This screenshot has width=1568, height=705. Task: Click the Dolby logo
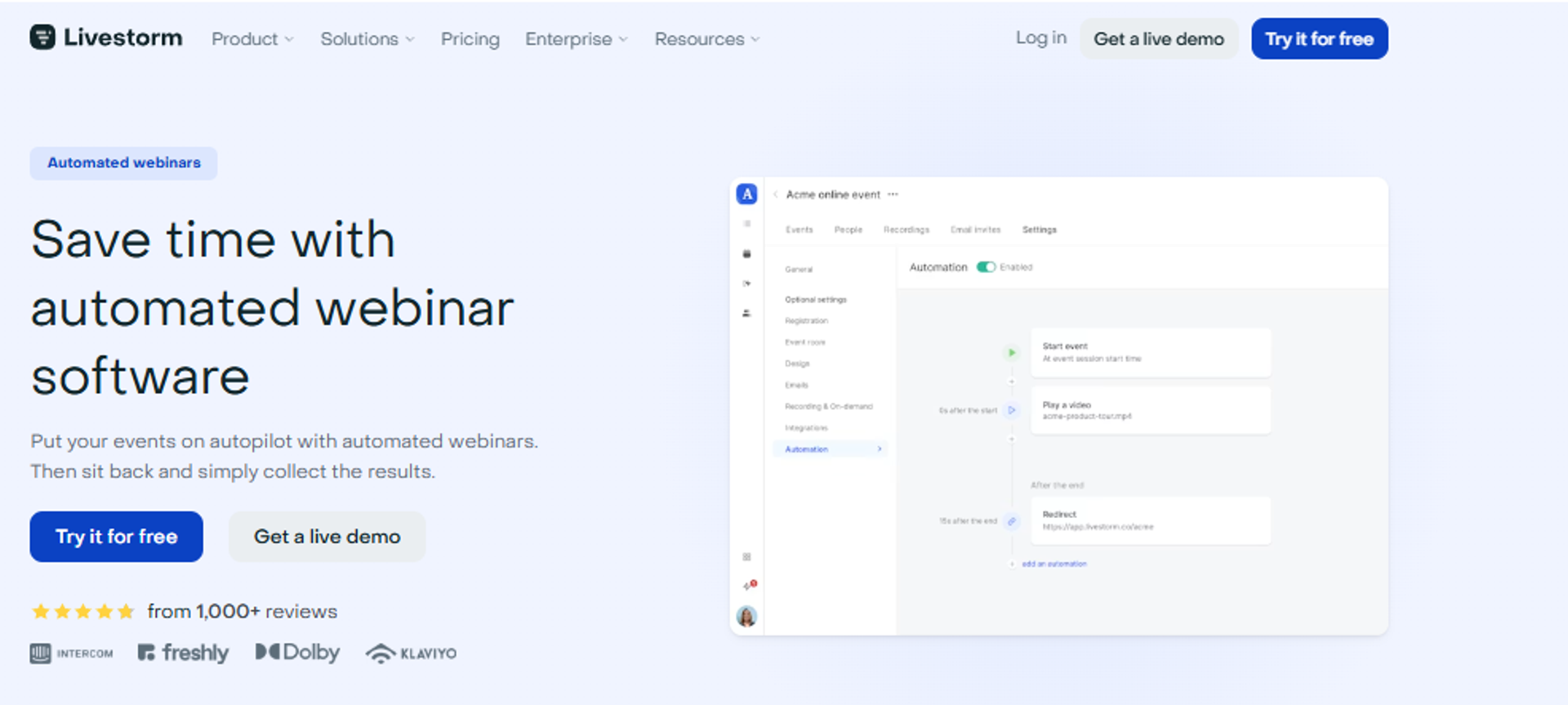tap(297, 652)
